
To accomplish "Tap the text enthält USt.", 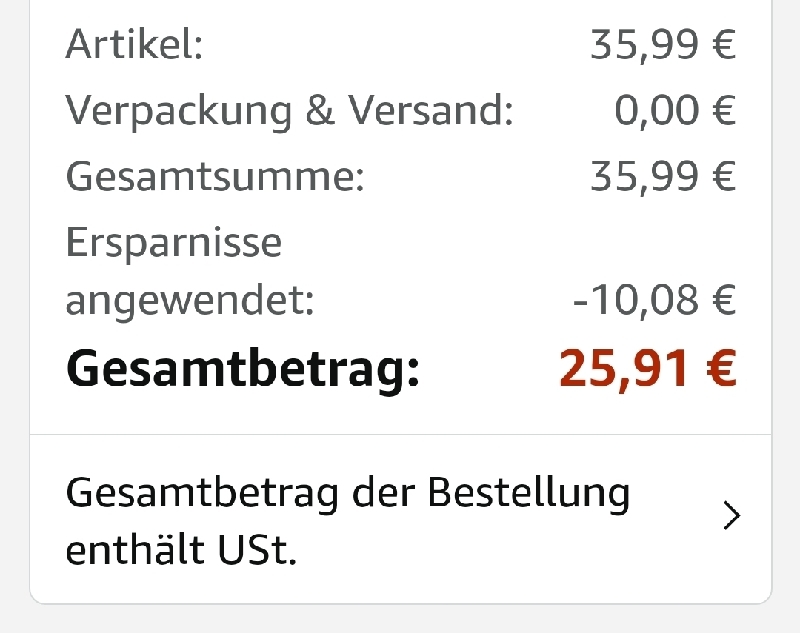I will [x=181, y=550].
